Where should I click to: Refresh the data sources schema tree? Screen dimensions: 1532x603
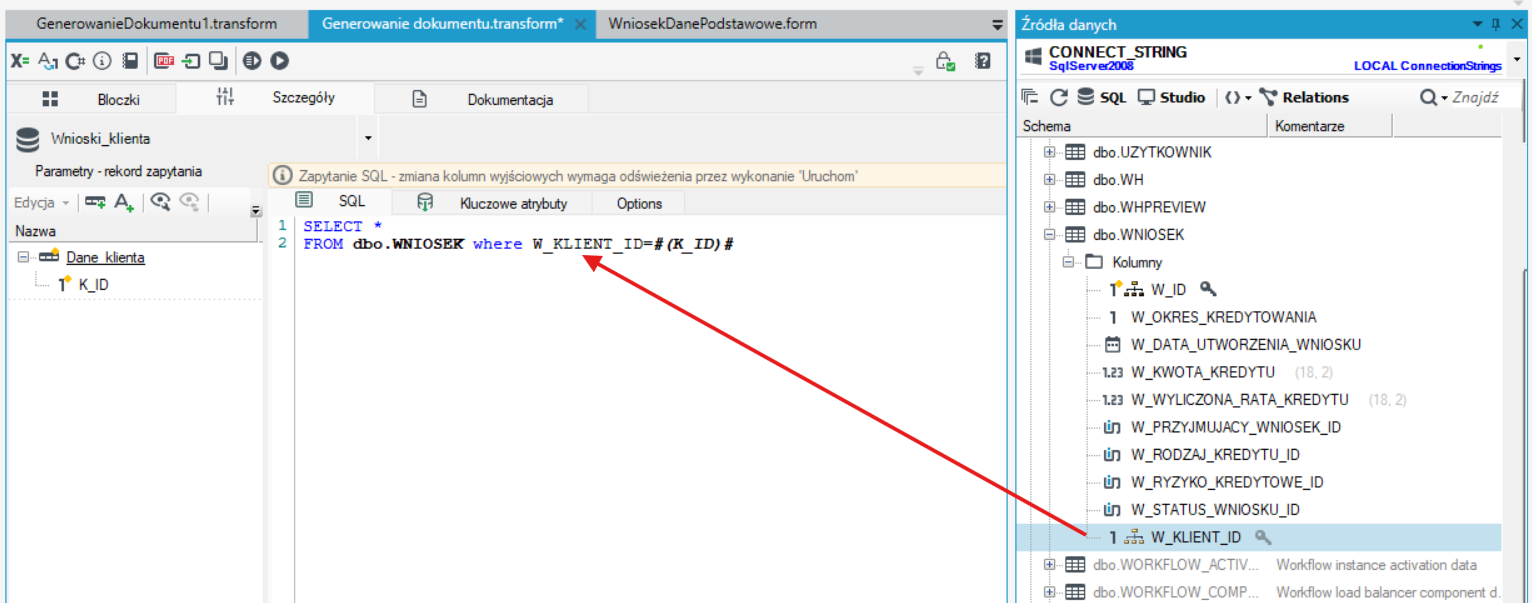coord(1059,97)
